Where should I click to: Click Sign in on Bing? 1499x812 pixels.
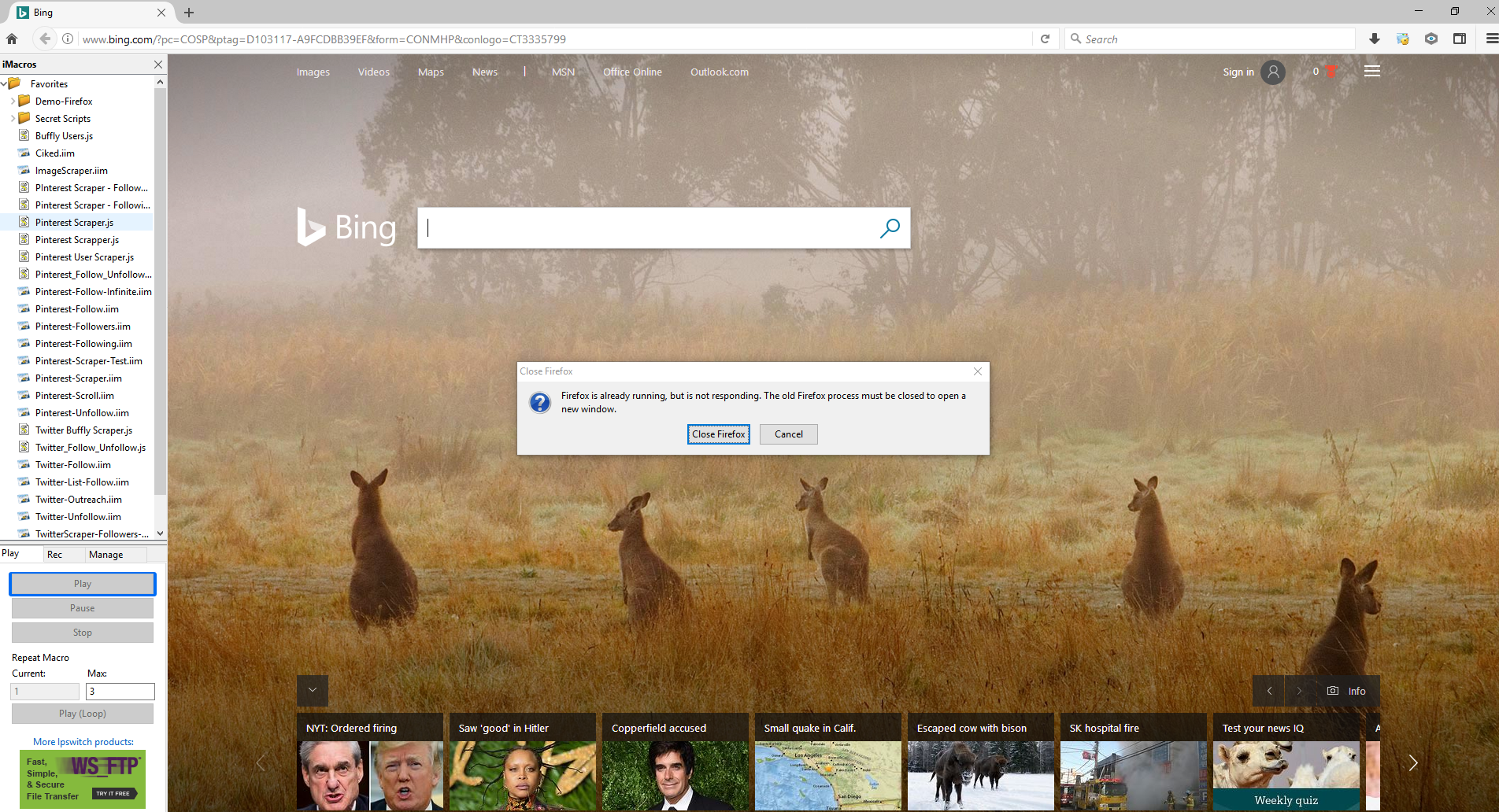(1238, 72)
